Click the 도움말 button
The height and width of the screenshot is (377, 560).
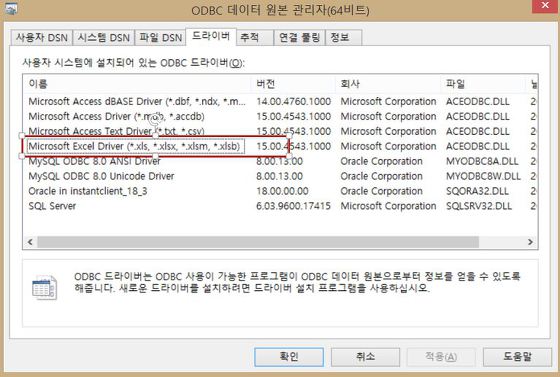click(517, 357)
